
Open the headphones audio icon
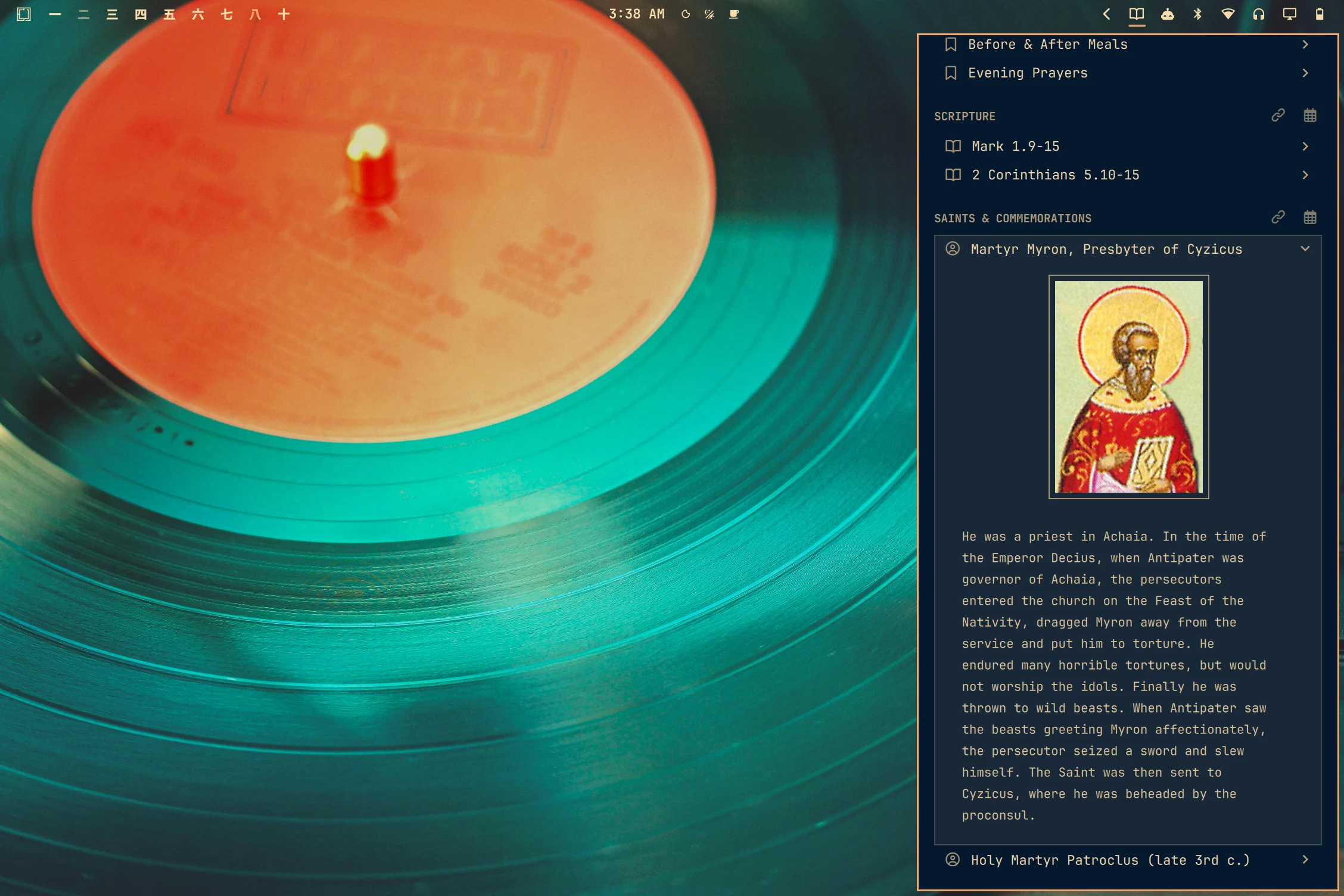[1258, 14]
